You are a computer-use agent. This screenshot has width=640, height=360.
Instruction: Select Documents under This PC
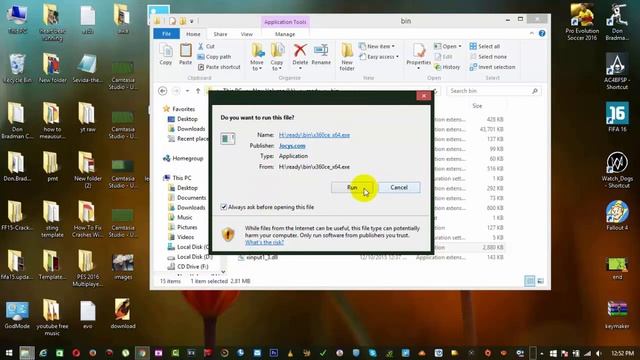[x=187, y=198]
